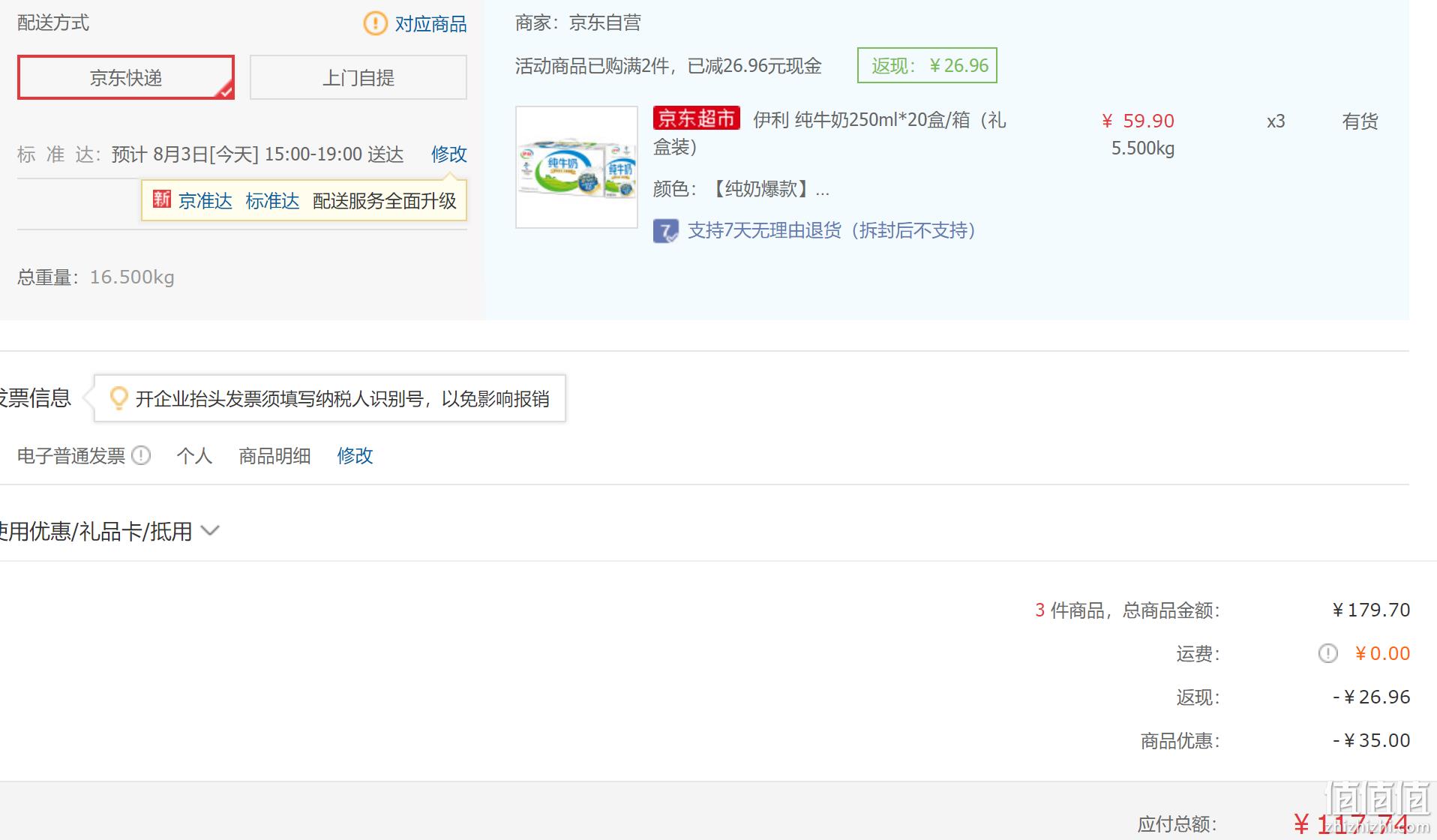Screen dimensions: 1437x840
Task: Click the 总重量 16.500kg text
Action: (x=96, y=277)
